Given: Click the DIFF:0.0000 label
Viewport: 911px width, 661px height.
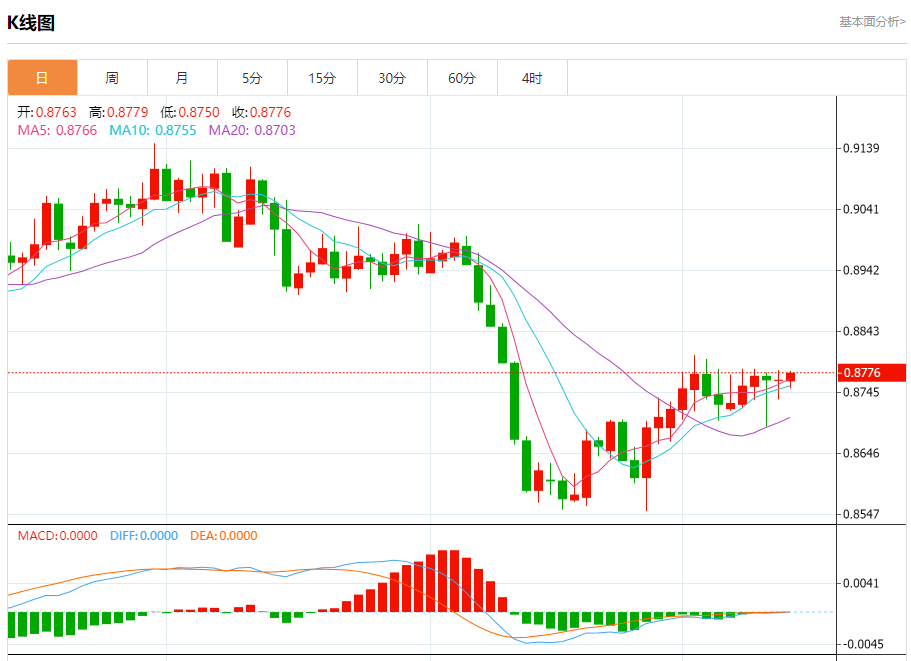Looking at the screenshot, I should coord(144,536).
